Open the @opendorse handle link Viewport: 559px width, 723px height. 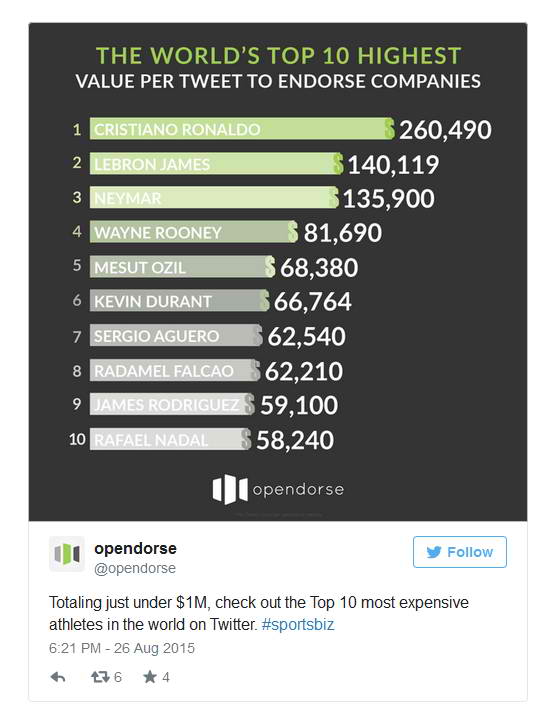pos(135,568)
